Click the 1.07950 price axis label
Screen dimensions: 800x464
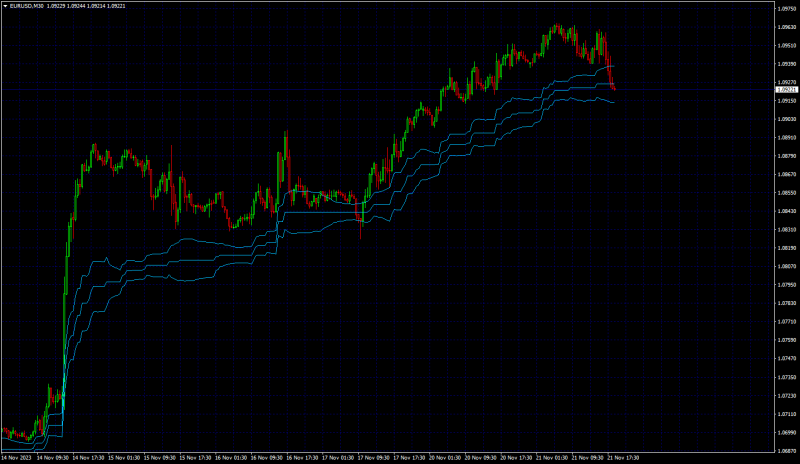(x=787, y=285)
